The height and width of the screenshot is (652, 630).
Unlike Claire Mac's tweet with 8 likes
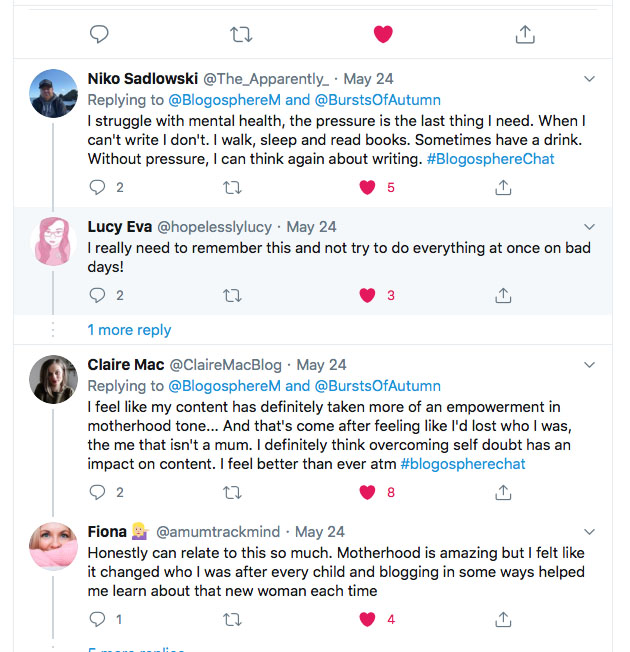[x=367, y=492]
